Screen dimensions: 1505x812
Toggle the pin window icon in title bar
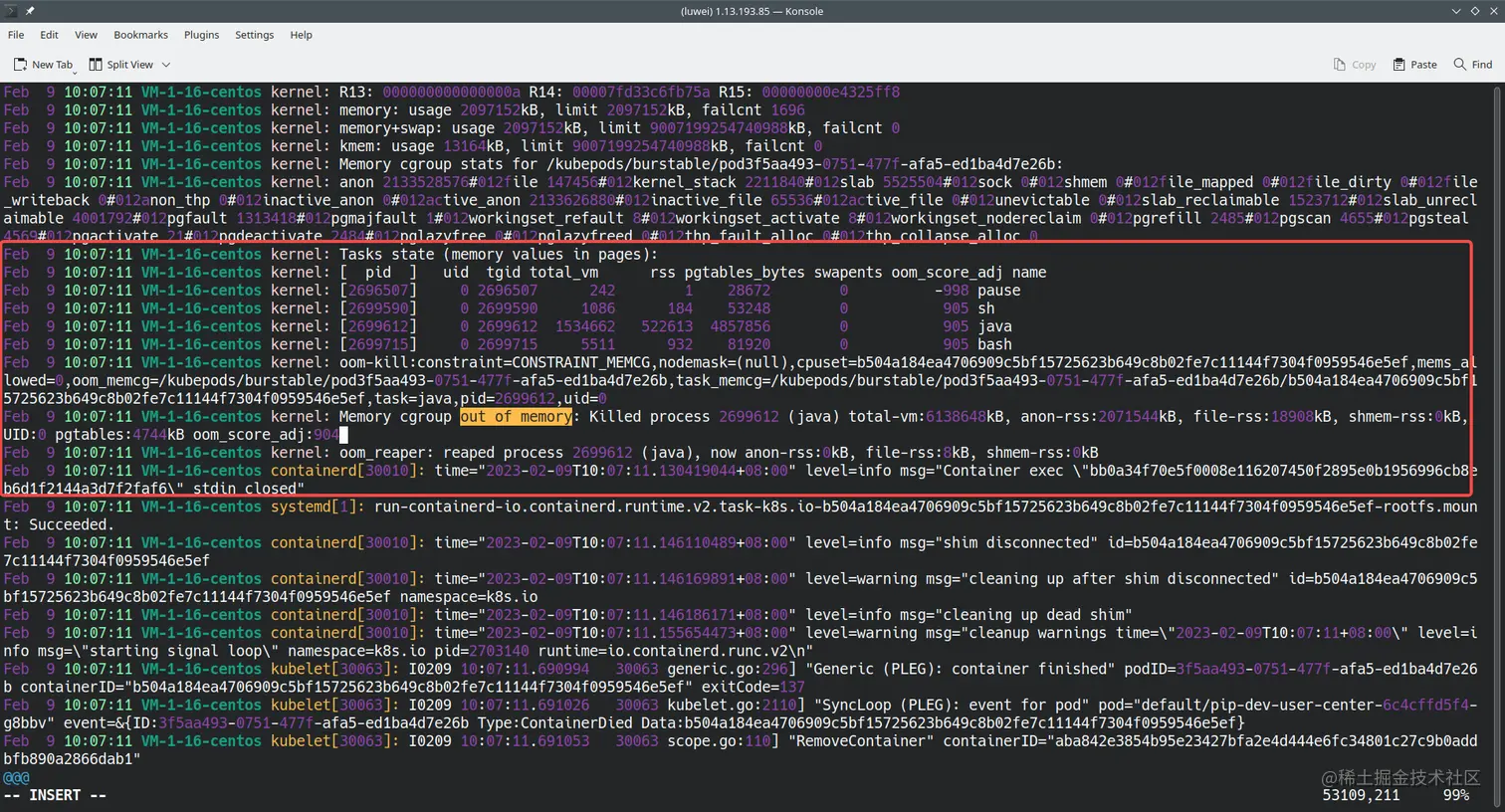coord(30,11)
